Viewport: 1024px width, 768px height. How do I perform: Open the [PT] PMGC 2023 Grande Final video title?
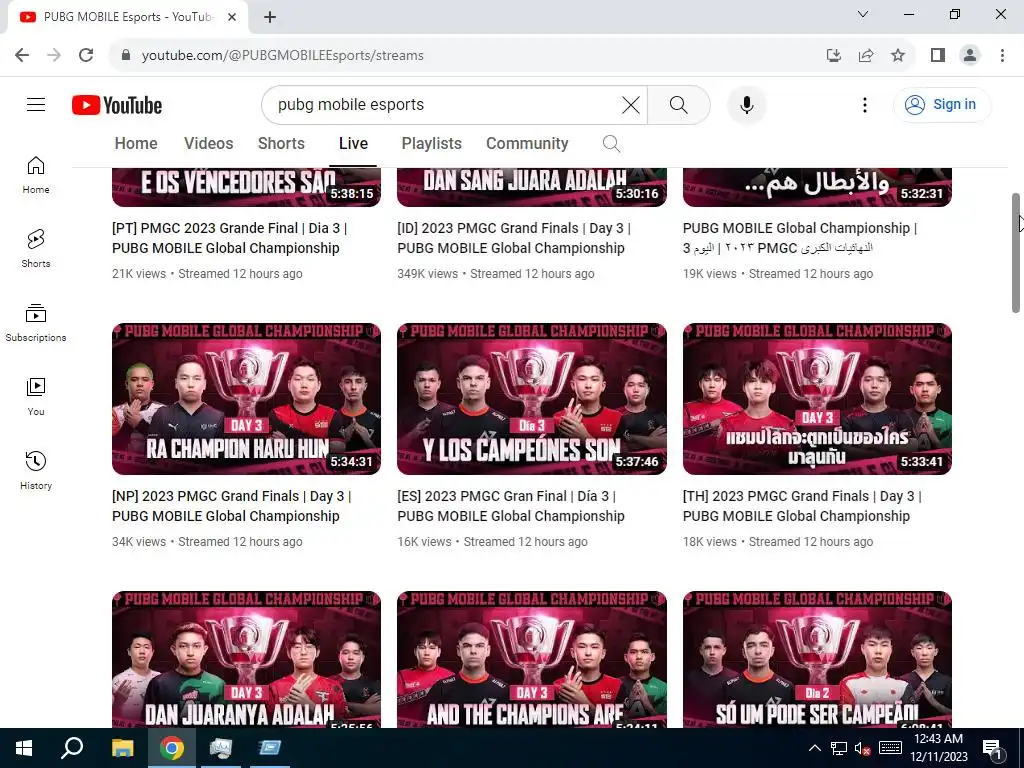click(229, 238)
